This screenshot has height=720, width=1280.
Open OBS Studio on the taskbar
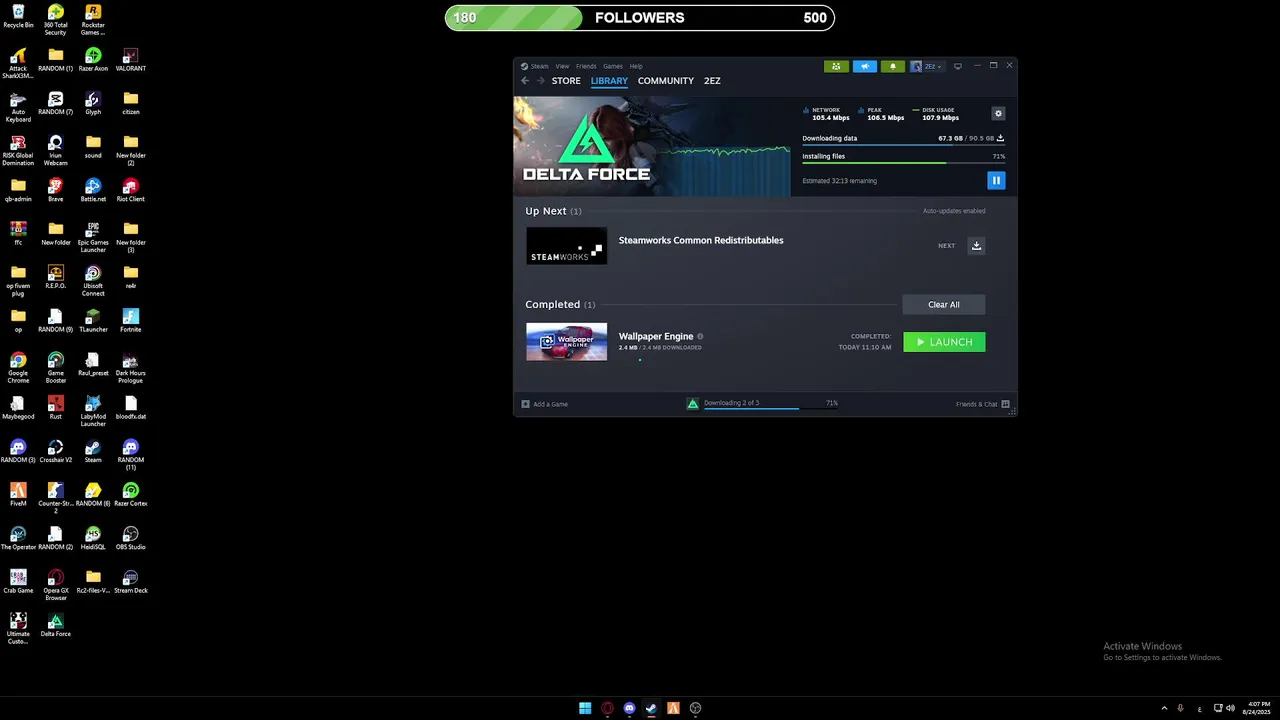point(695,708)
